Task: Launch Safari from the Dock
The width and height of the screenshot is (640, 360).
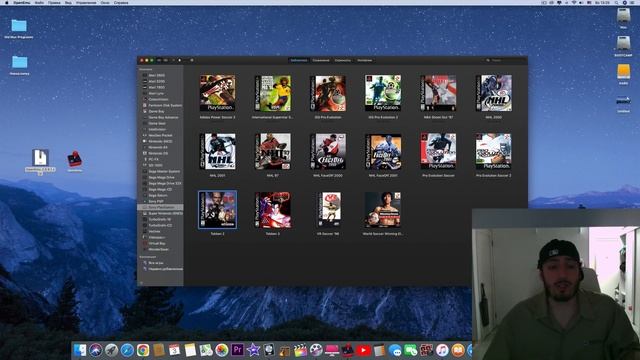Action: tap(127, 350)
